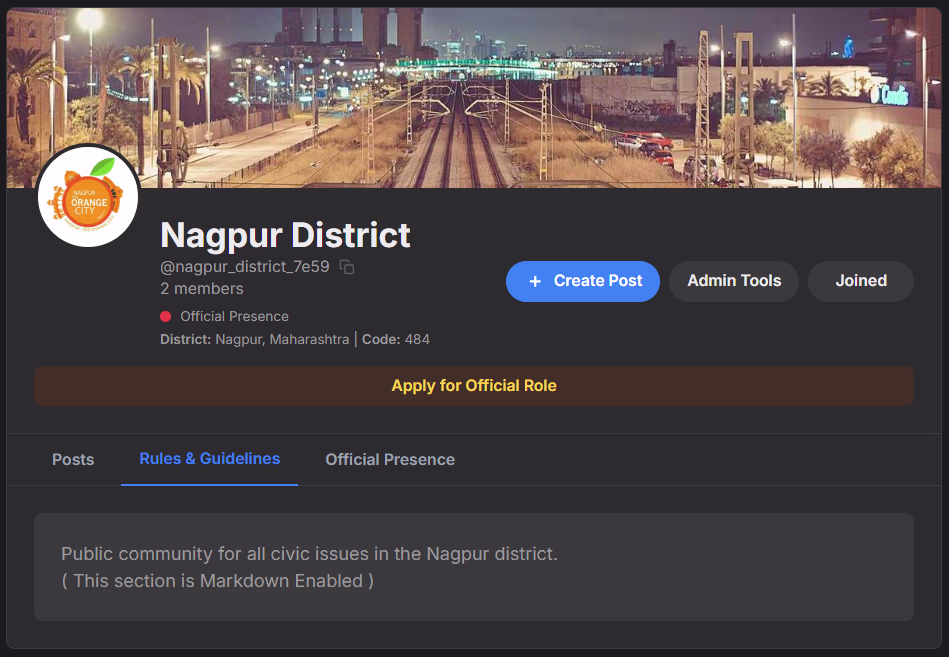This screenshot has height=657, width=949.
Task: Click Joined to manage membership
Action: pyautogui.click(x=860, y=281)
